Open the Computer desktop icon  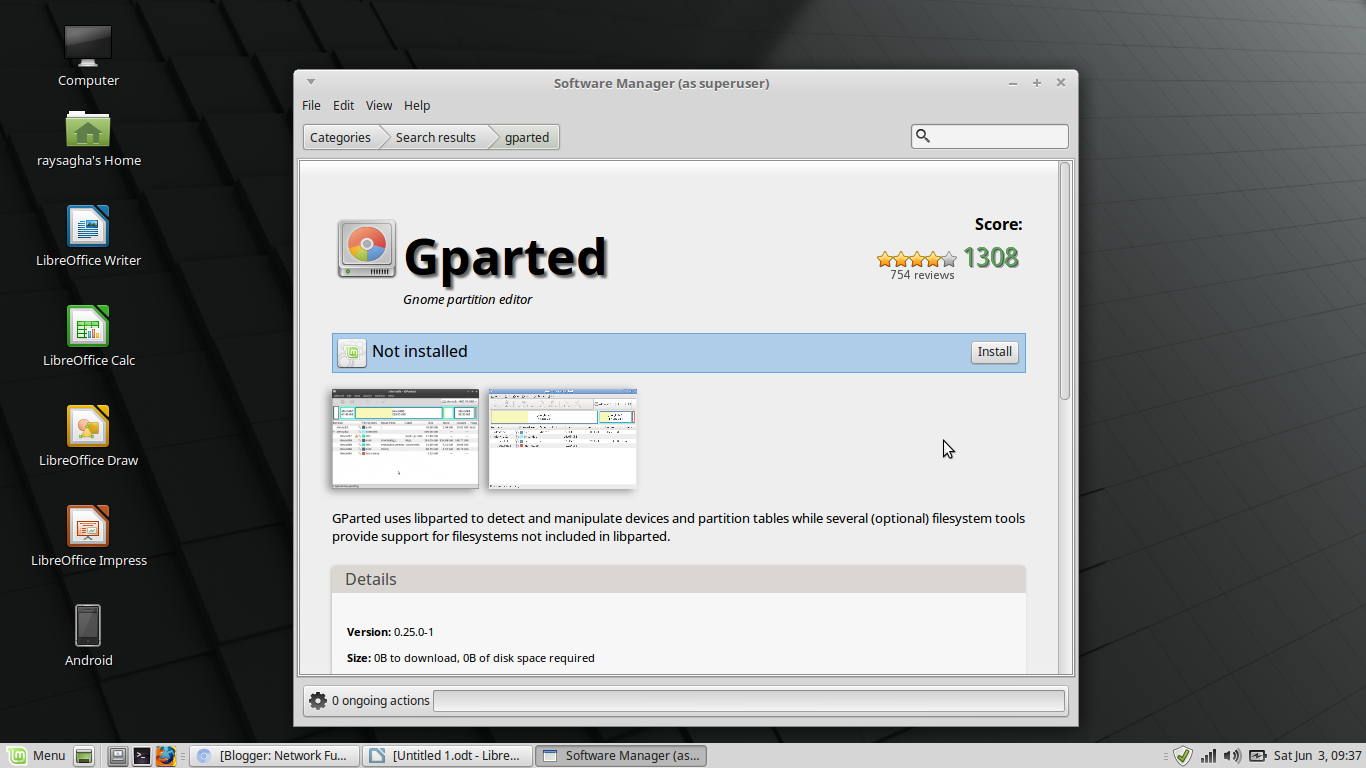point(88,45)
